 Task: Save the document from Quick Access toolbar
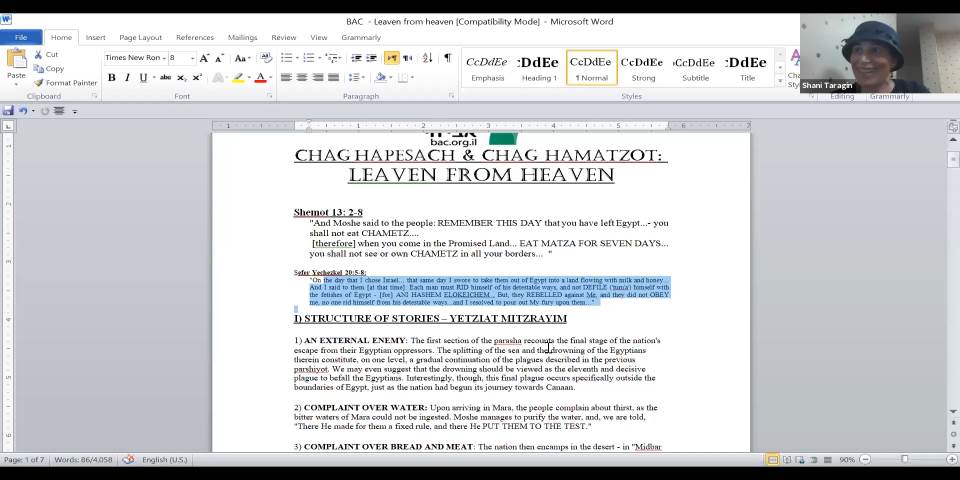9,111
